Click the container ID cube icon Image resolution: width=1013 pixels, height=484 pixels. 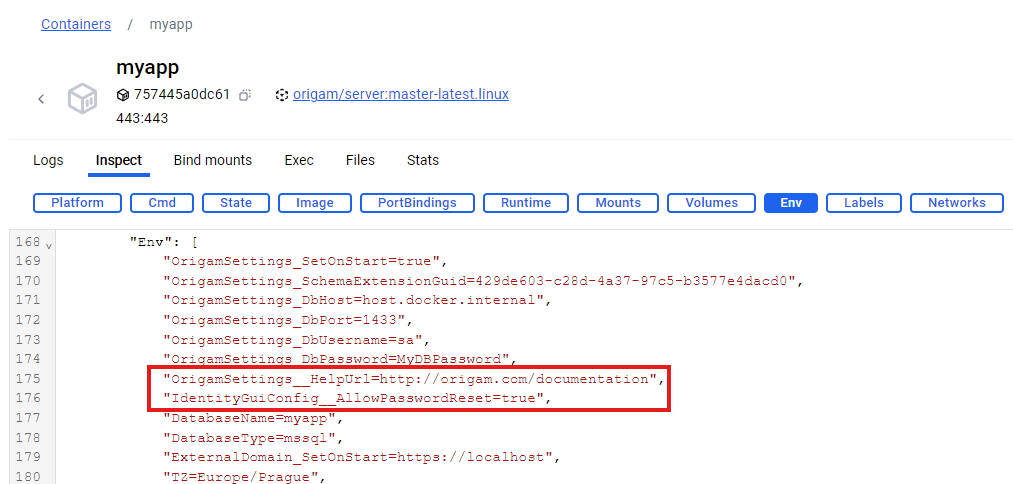(123, 95)
